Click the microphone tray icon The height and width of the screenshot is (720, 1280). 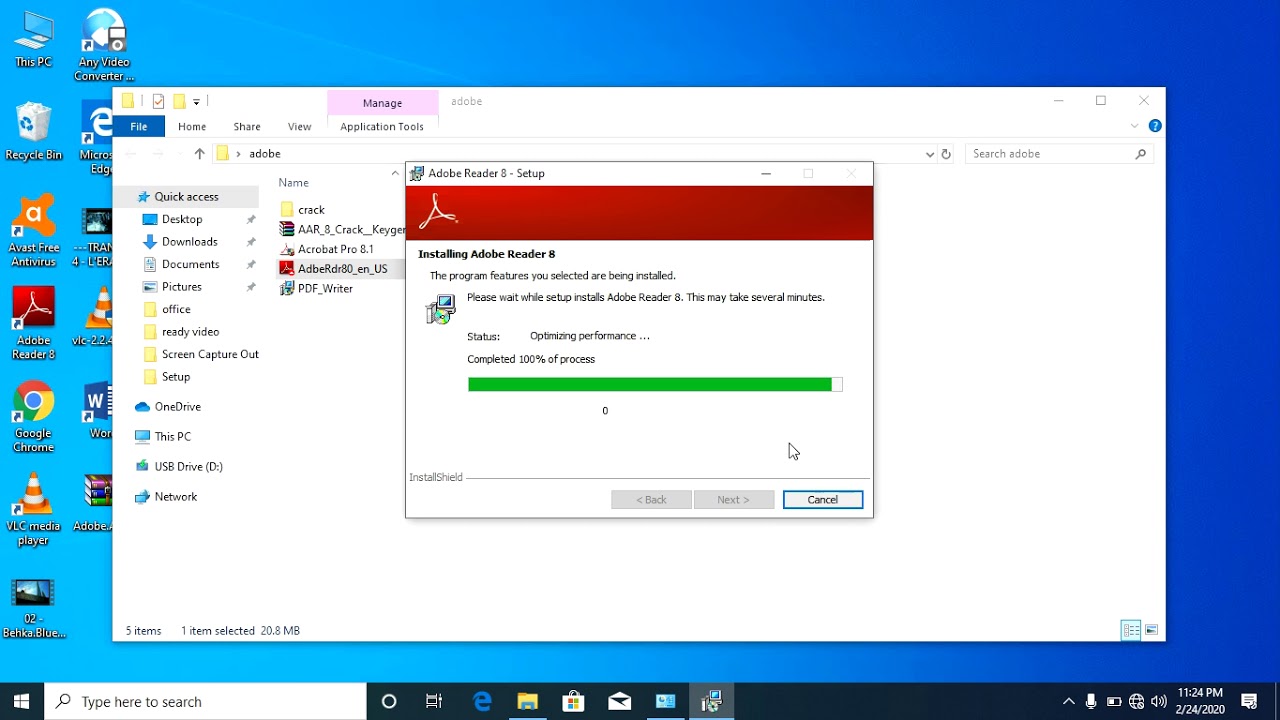pos(1091,701)
